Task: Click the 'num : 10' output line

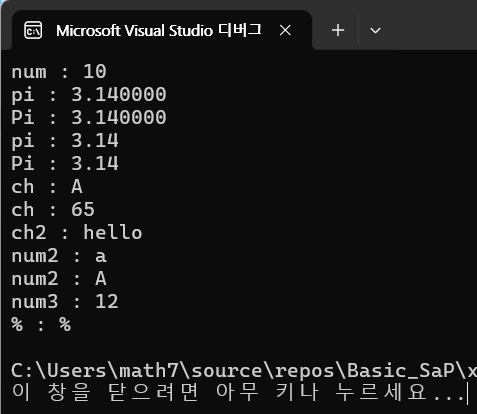Action: coord(59,71)
